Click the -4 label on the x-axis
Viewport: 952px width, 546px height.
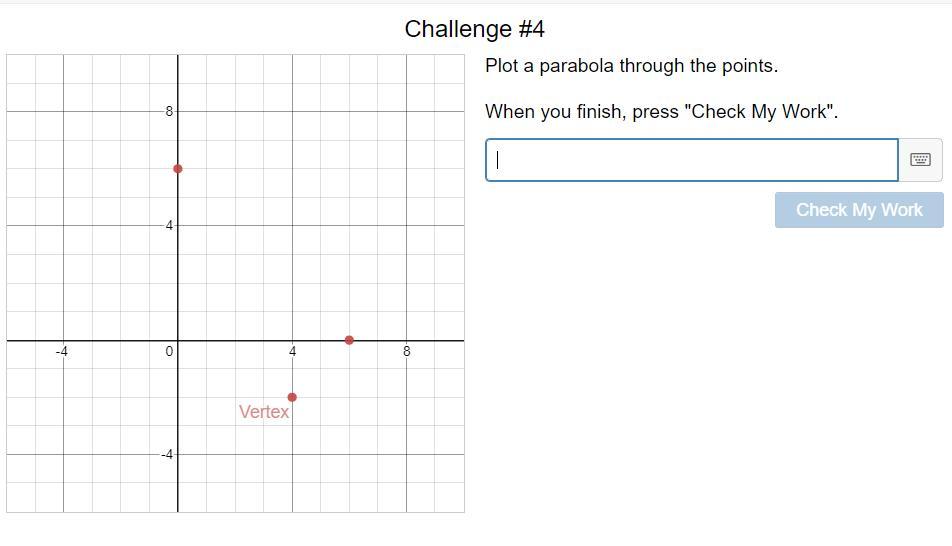click(x=62, y=351)
